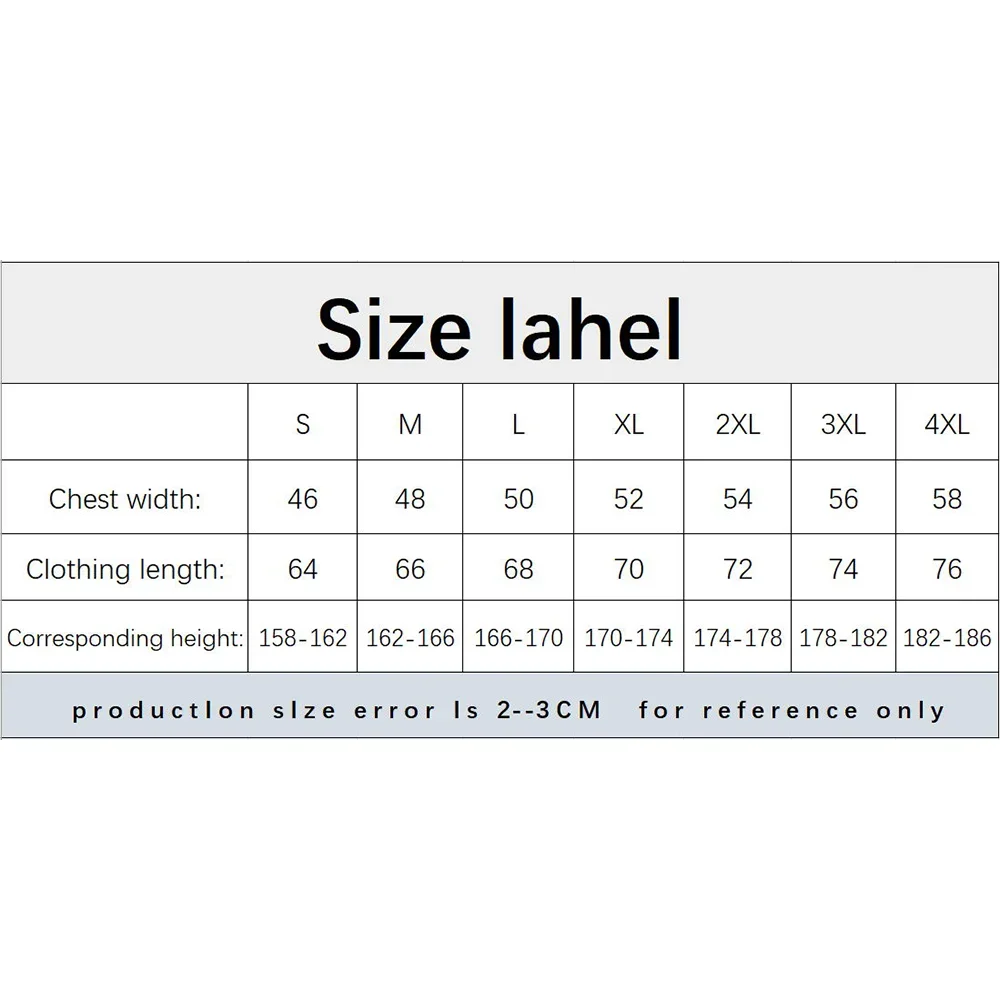Select the clothing length value 64

303,570
